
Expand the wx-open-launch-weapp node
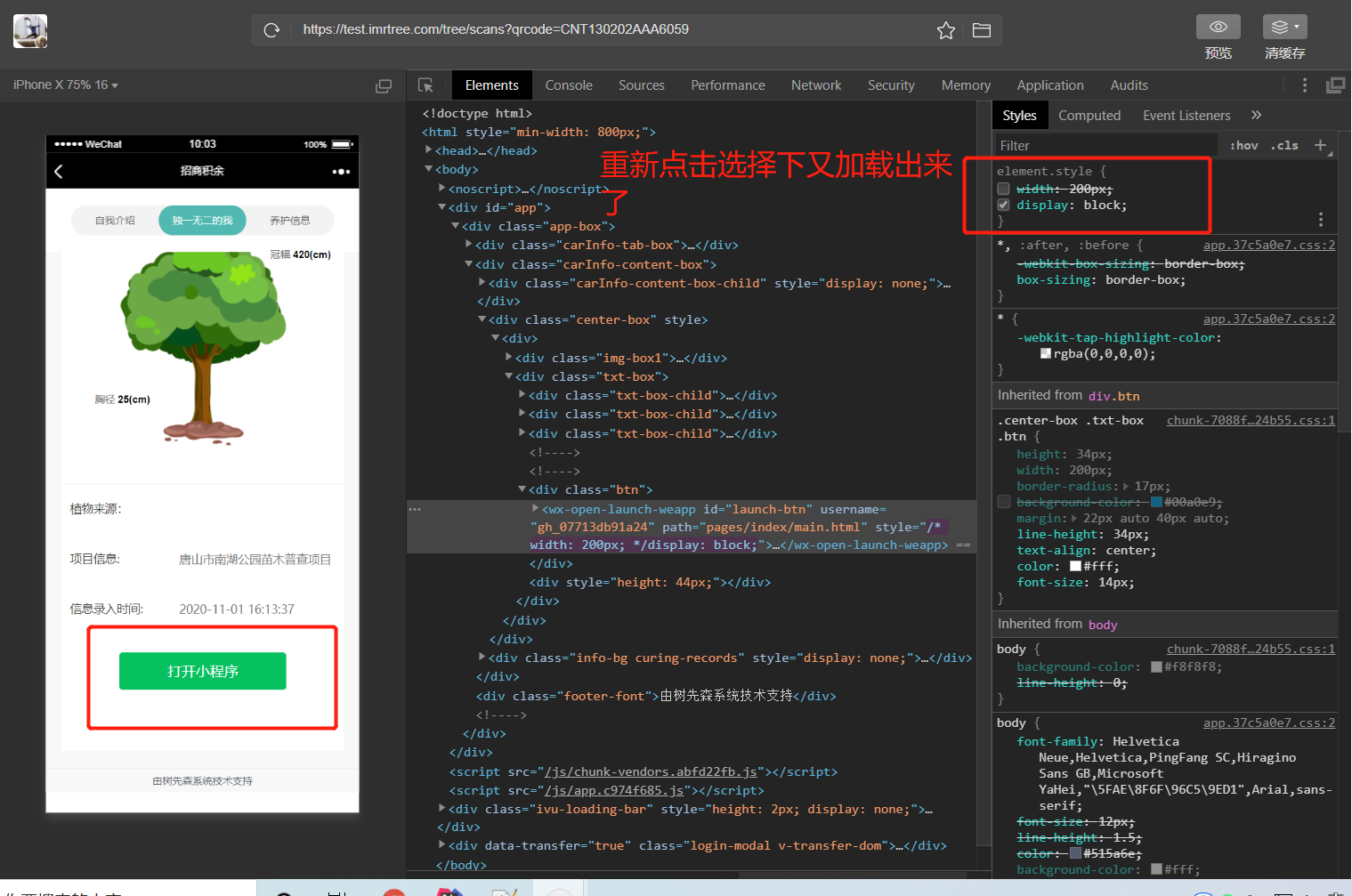536,508
